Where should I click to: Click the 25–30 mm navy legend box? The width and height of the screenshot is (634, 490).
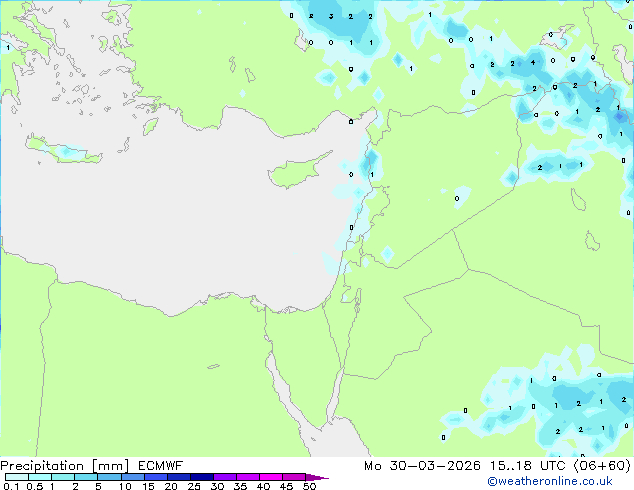tap(202, 477)
